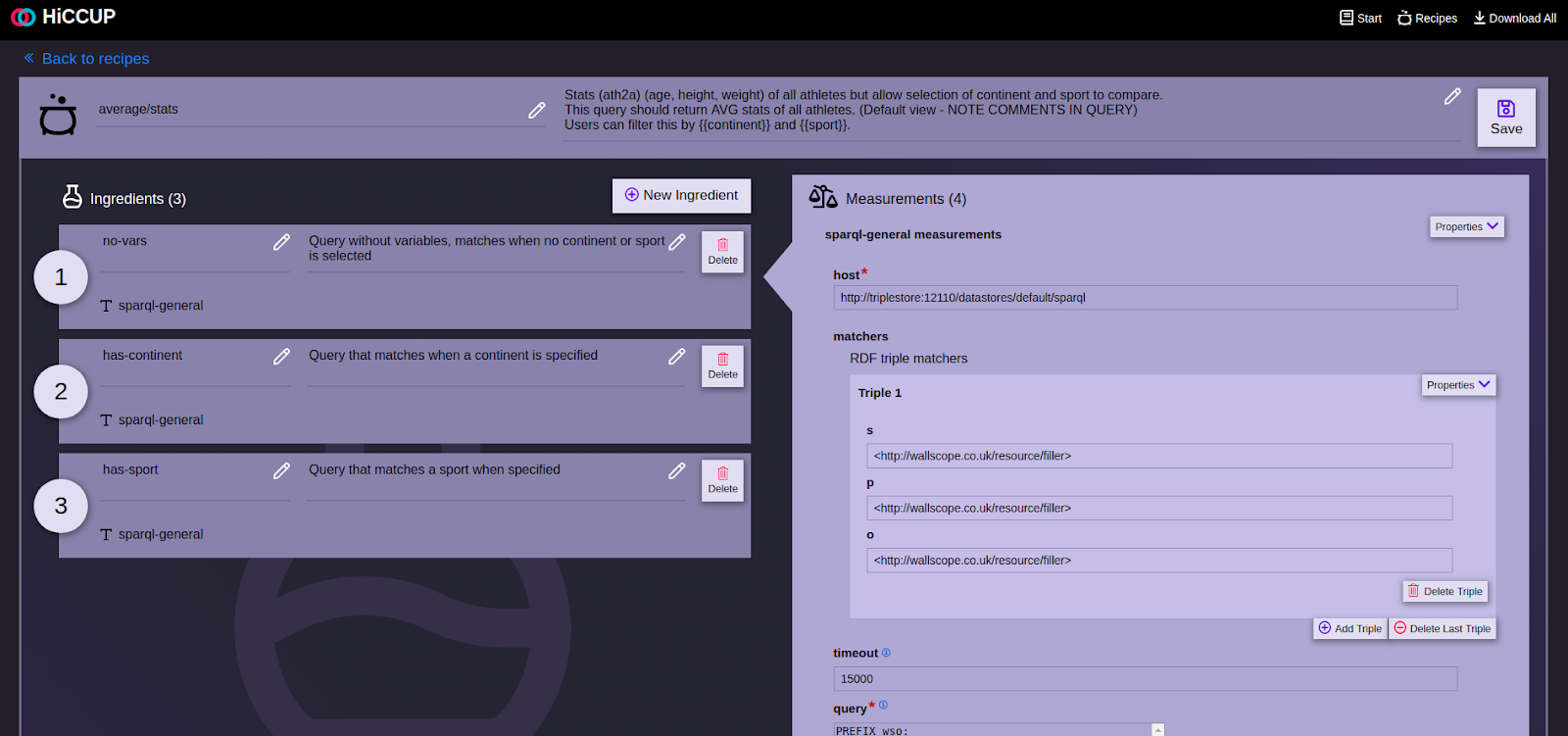Click the RDF triple matchers label
Viewport: 1568px width, 736px height.
click(x=908, y=359)
